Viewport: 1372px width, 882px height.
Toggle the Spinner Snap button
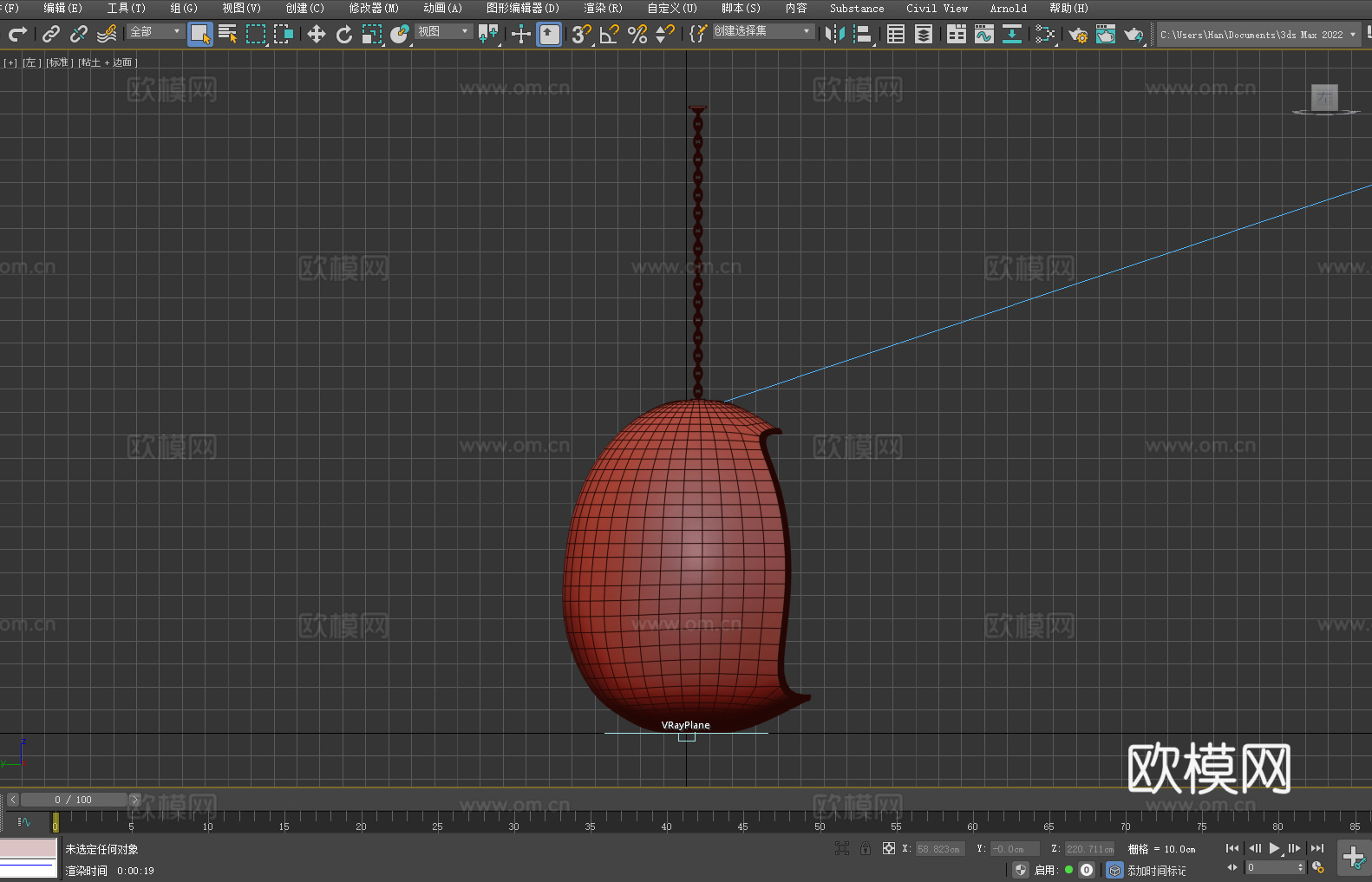tap(665, 34)
